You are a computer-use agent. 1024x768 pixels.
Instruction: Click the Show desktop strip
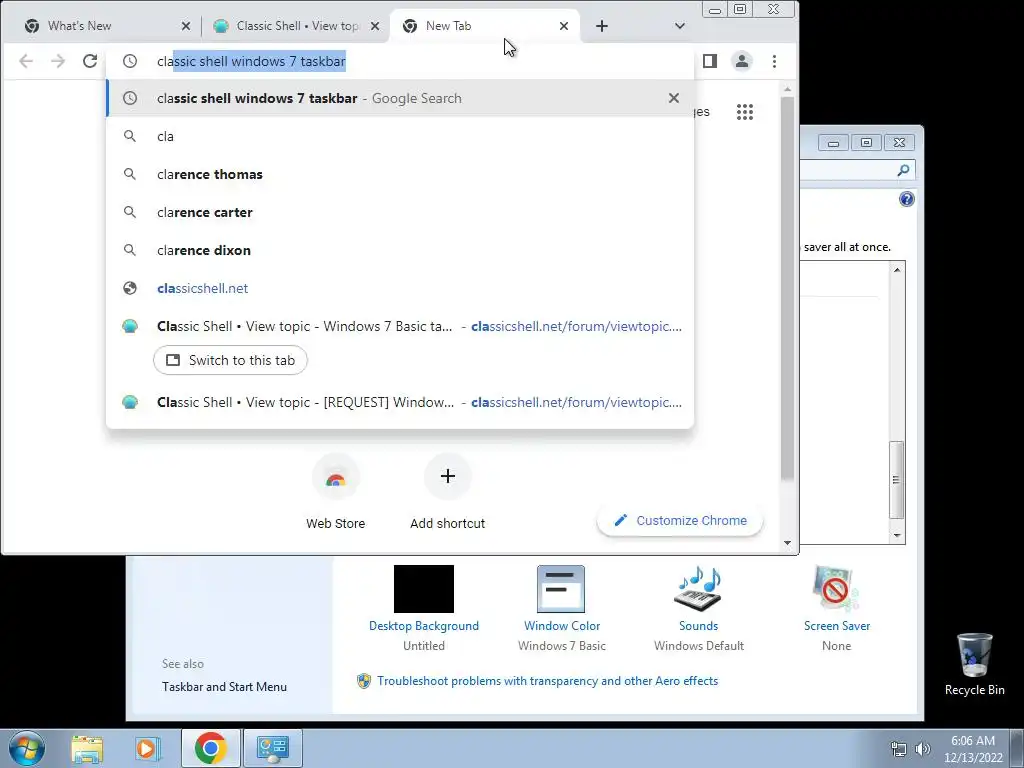pos(1017,748)
